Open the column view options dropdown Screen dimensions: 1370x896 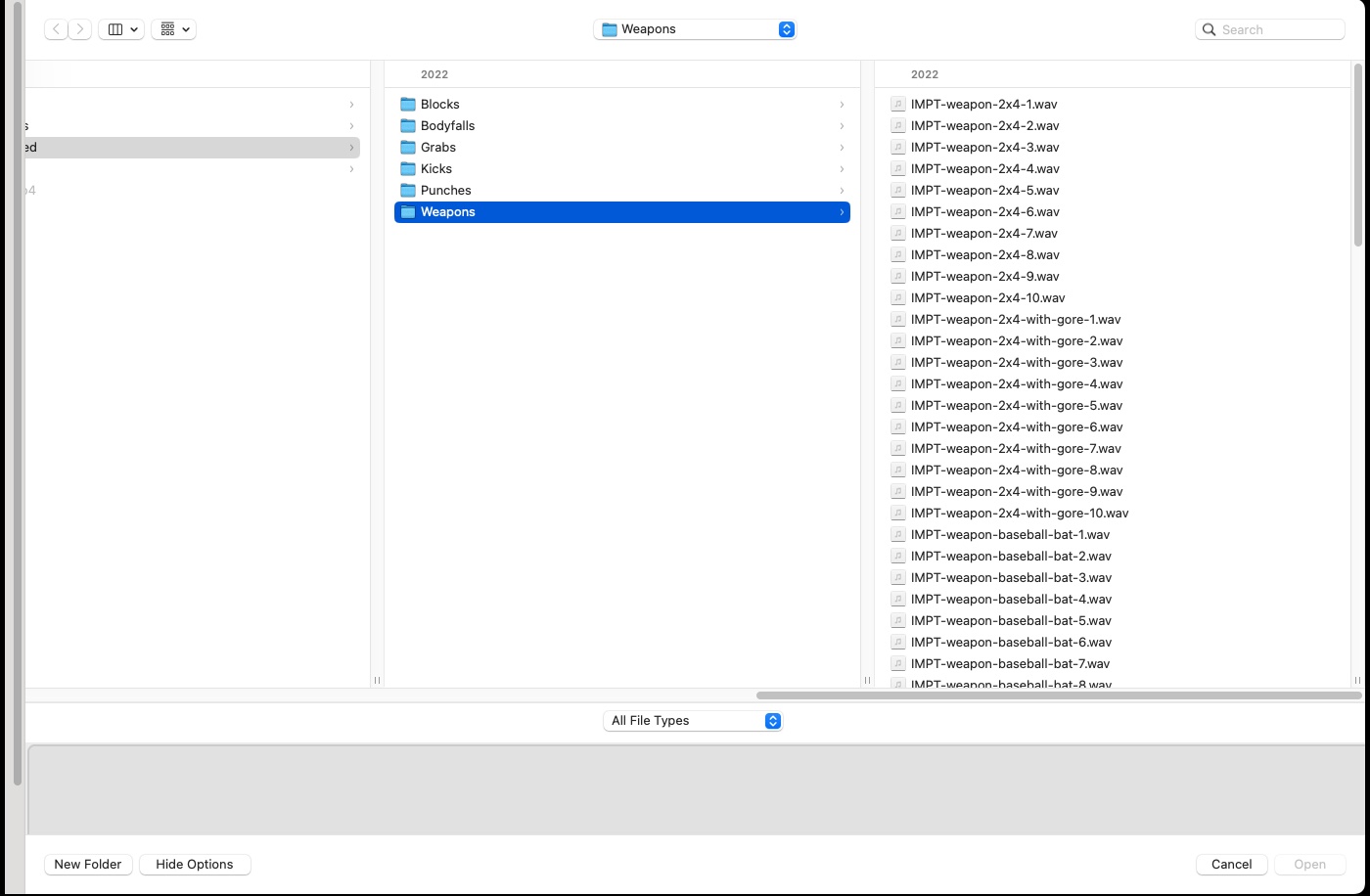click(121, 29)
